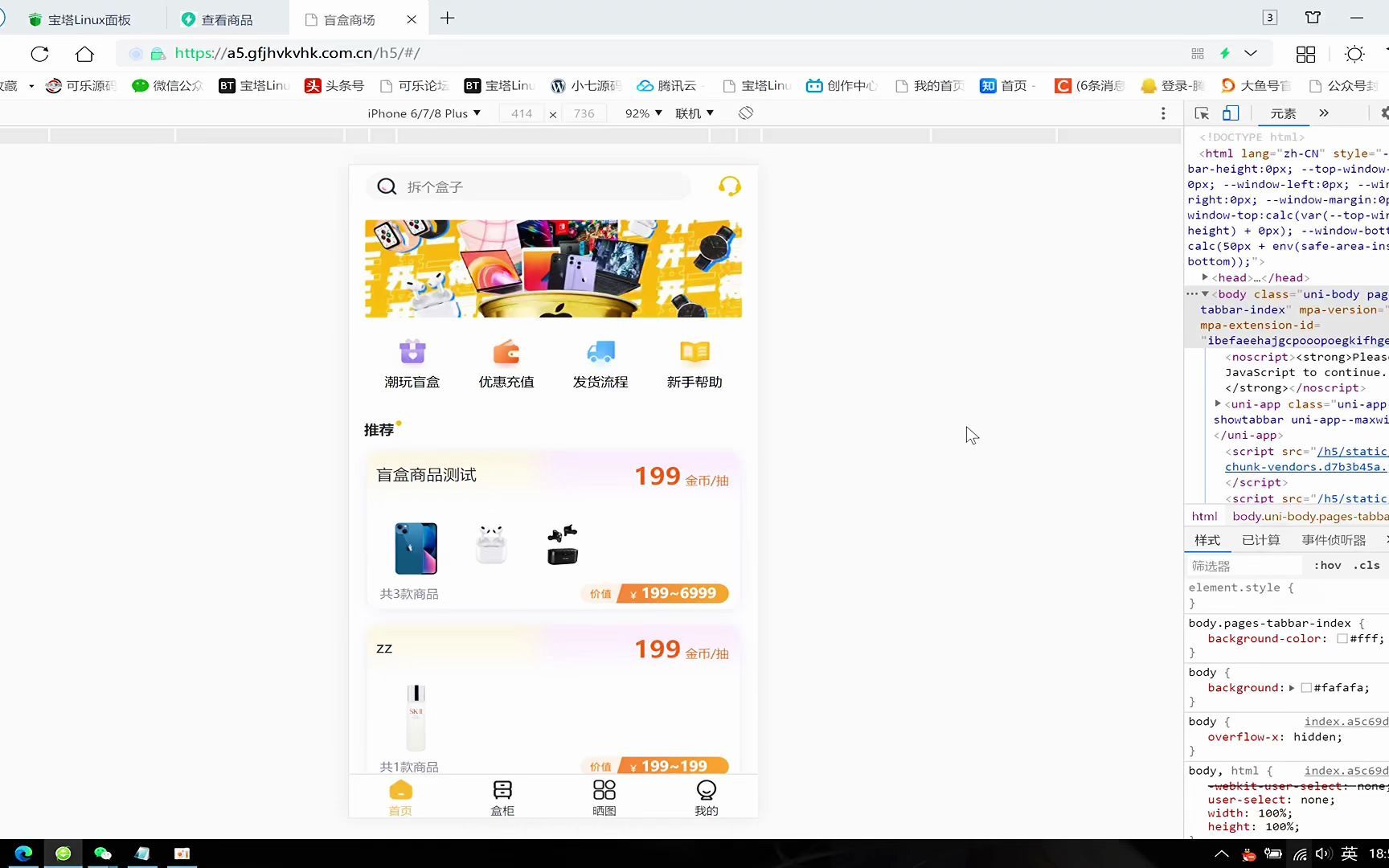Select 事件侦听器 tab

tap(1334, 540)
